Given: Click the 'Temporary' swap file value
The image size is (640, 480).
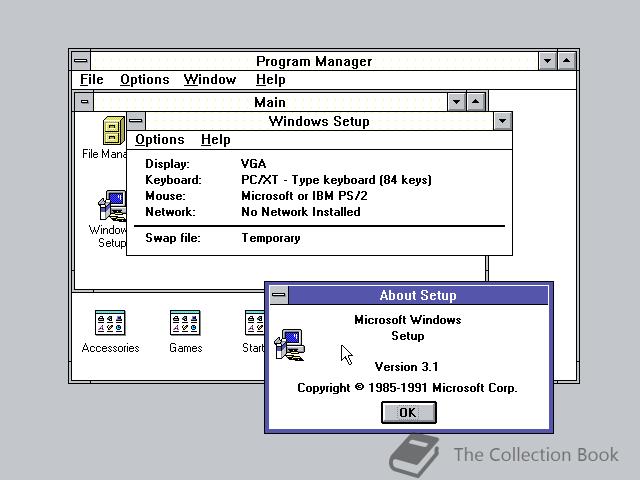Looking at the screenshot, I should pyautogui.click(x=271, y=238).
